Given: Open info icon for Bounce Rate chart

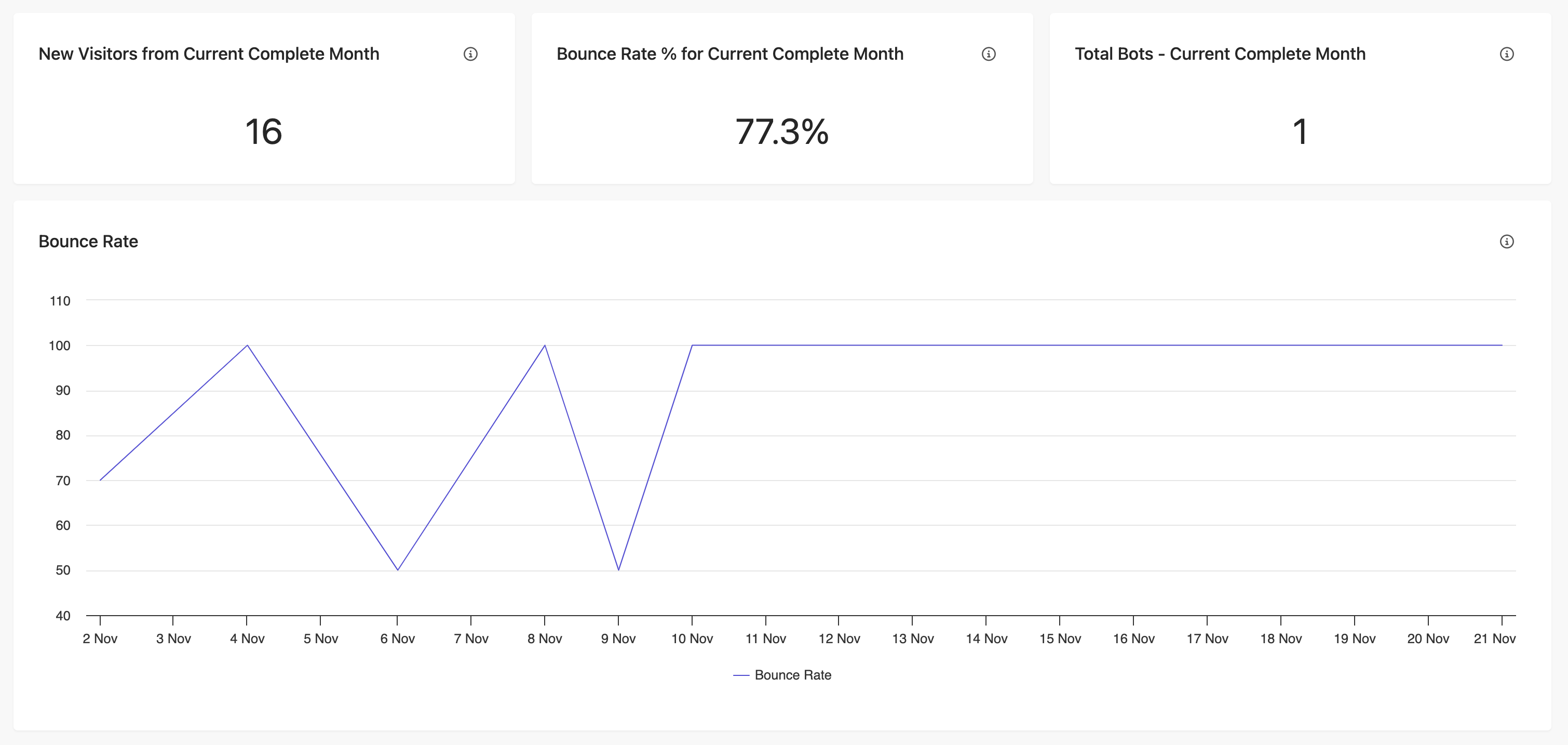Looking at the screenshot, I should point(1507,242).
